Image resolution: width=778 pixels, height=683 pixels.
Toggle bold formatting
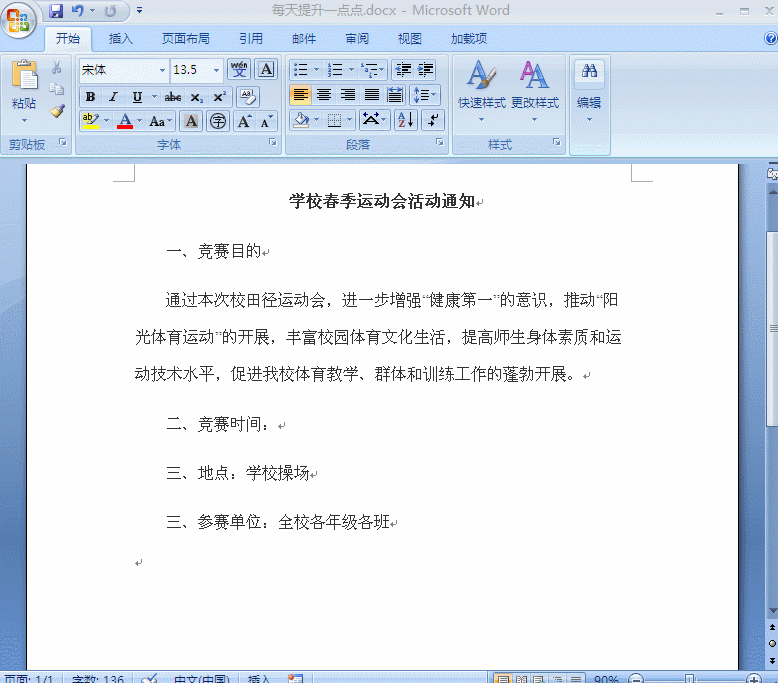[90, 97]
